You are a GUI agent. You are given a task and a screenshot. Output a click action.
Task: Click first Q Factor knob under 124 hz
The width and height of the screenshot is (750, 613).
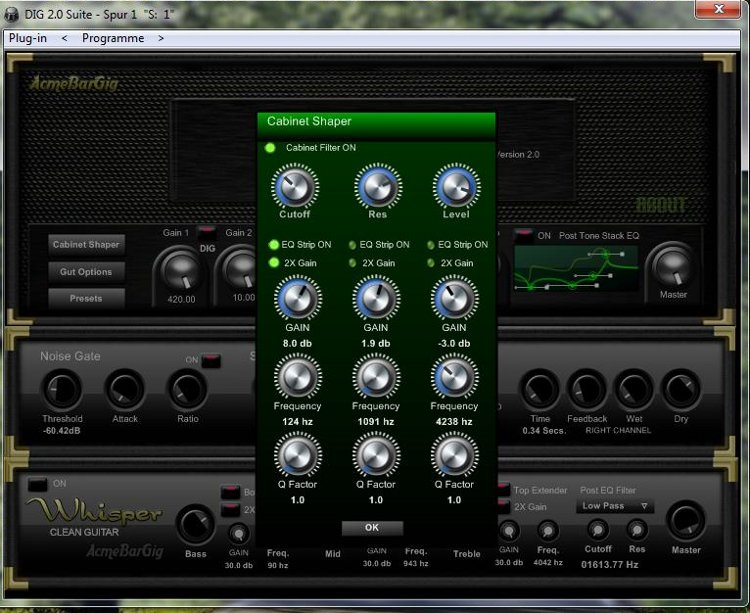(298, 455)
